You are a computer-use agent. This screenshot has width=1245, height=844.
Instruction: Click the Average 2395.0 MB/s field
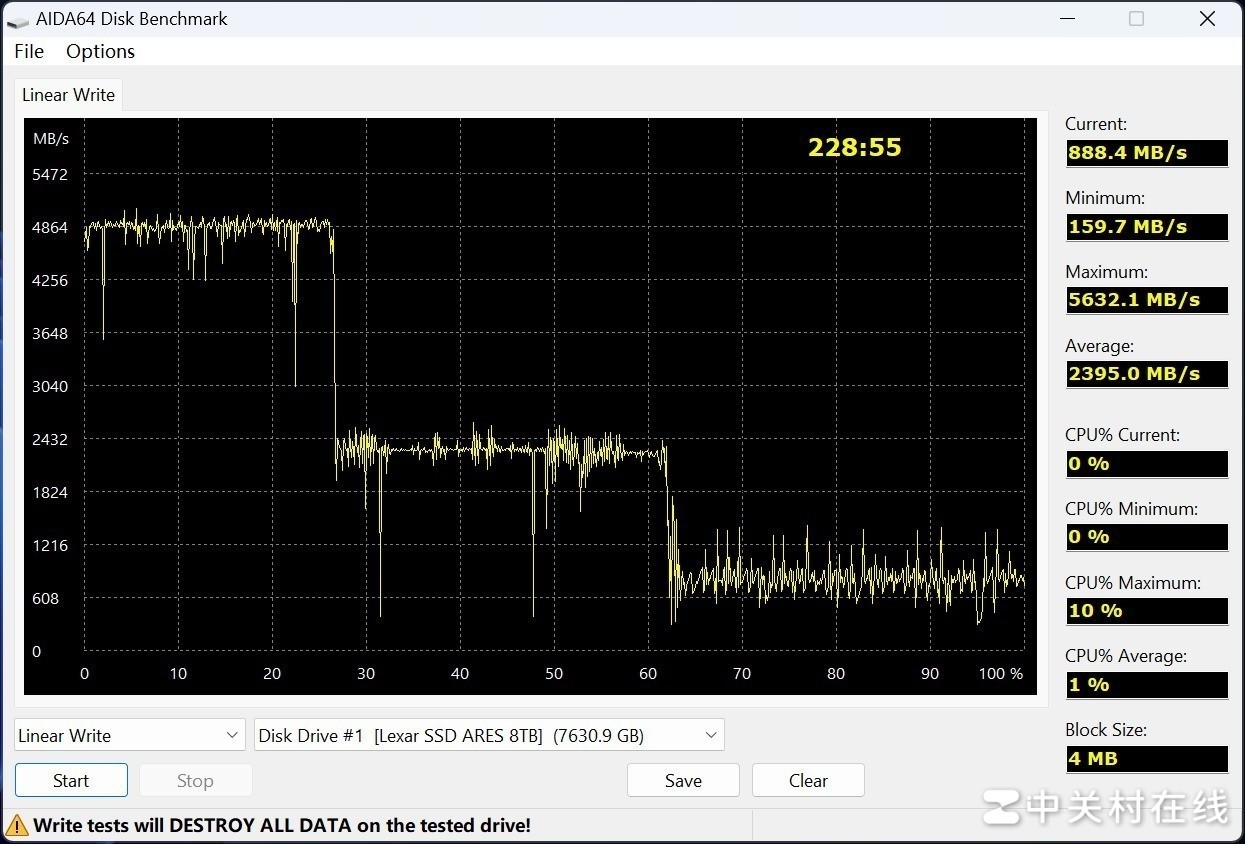tap(1146, 374)
